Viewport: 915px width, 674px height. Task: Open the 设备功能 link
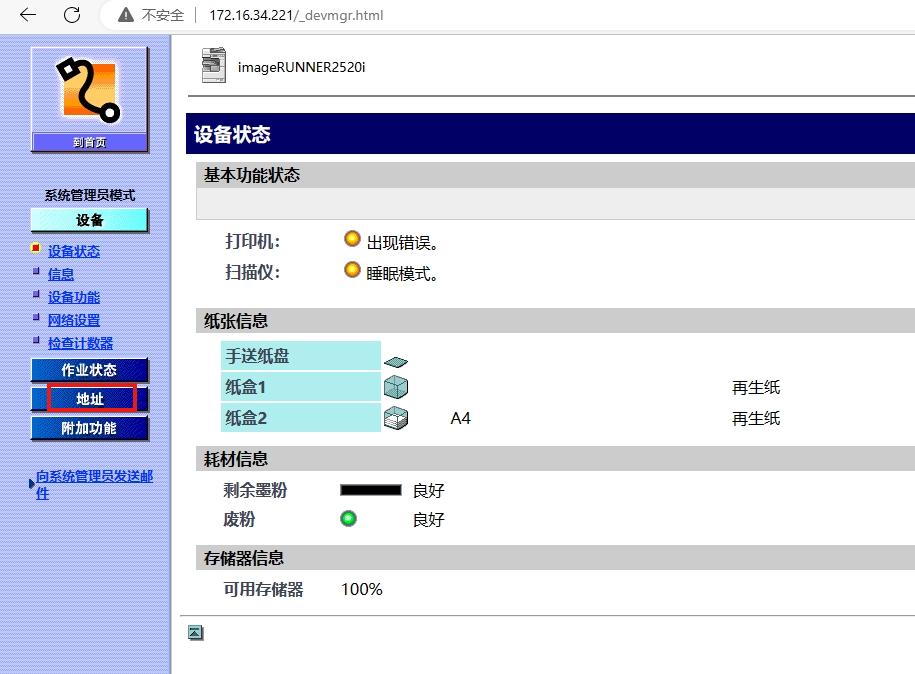74,298
